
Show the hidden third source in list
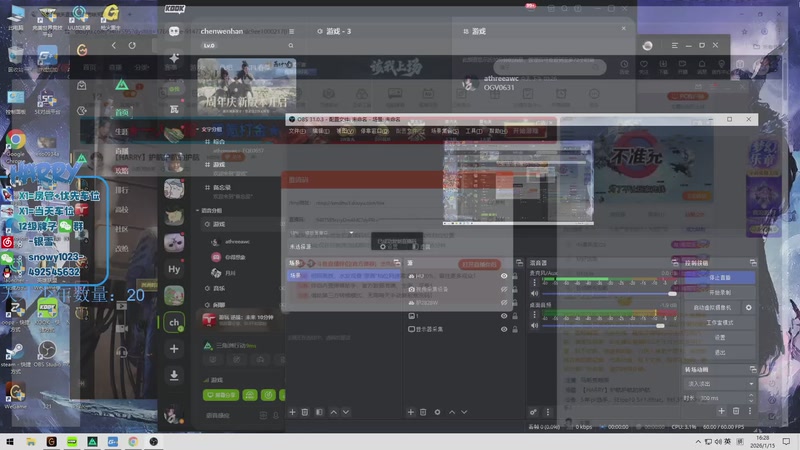click(504, 303)
